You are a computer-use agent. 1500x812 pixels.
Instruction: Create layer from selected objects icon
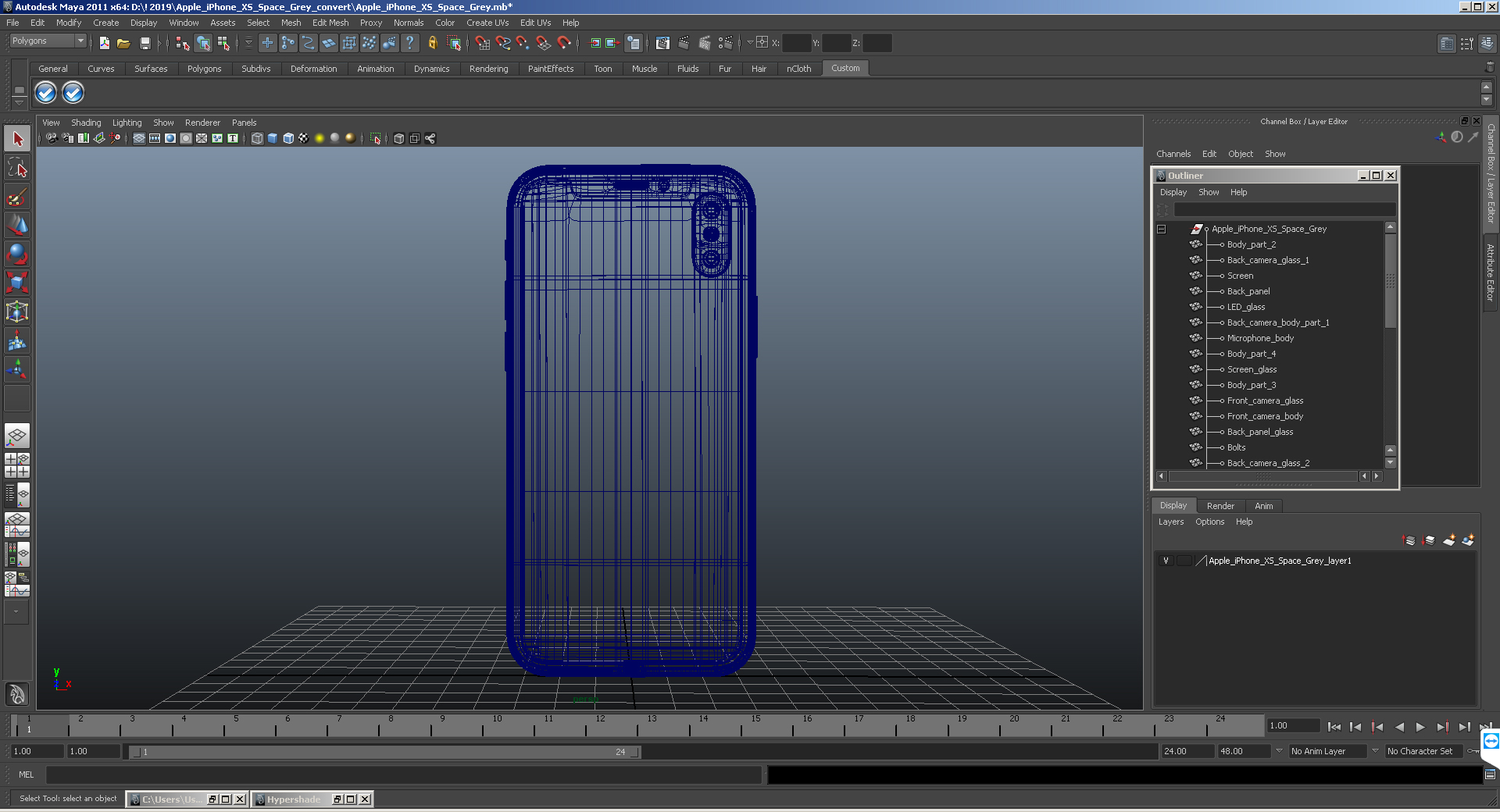tap(1468, 540)
